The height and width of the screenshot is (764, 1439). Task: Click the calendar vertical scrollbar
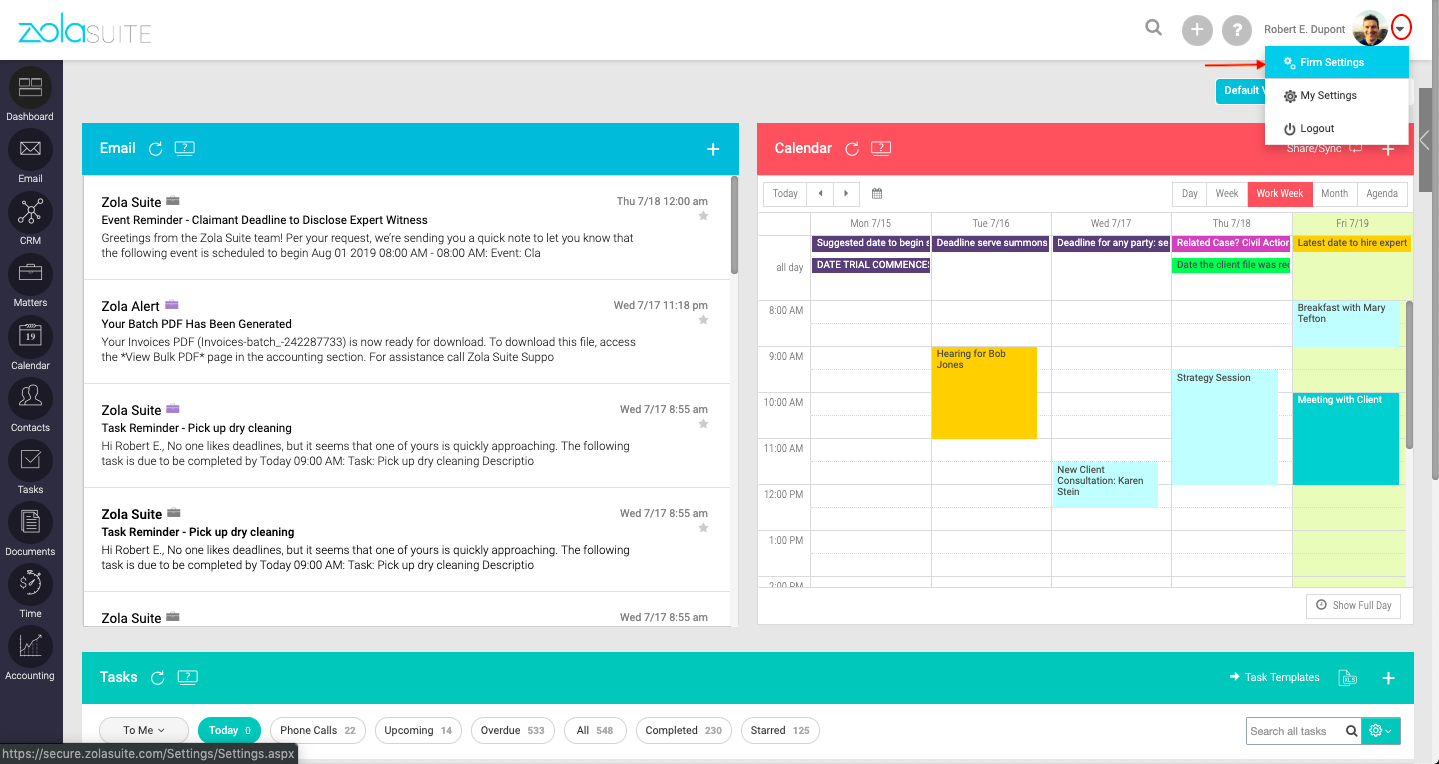click(1410, 375)
